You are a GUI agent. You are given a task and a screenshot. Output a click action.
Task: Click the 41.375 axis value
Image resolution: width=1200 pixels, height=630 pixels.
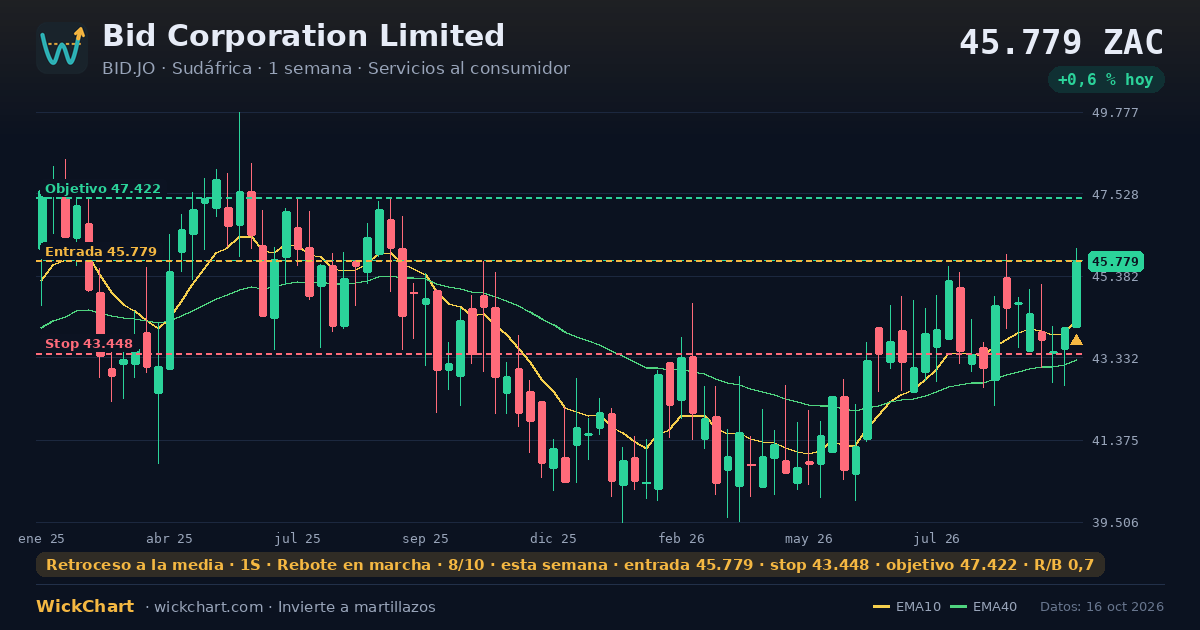1115,440
